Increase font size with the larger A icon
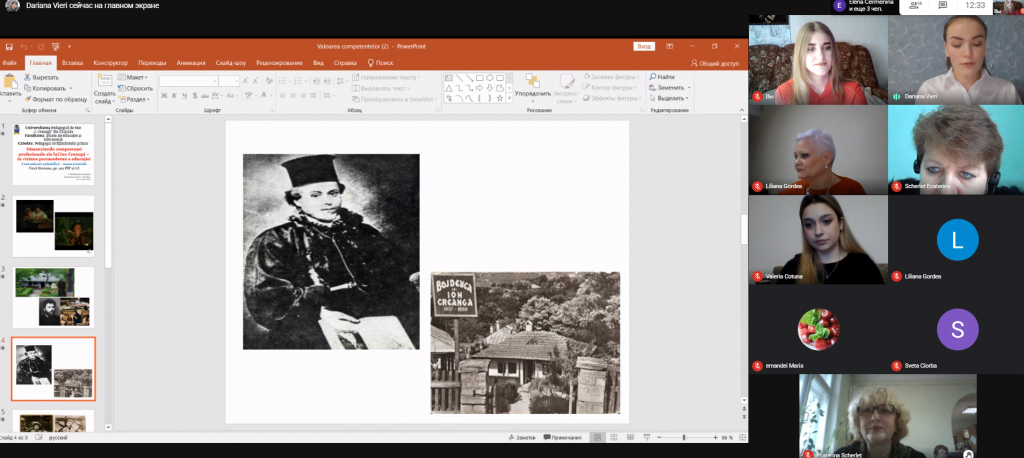Image resolution: width=1024 pixels, height=458 pixels. [246, 80]
